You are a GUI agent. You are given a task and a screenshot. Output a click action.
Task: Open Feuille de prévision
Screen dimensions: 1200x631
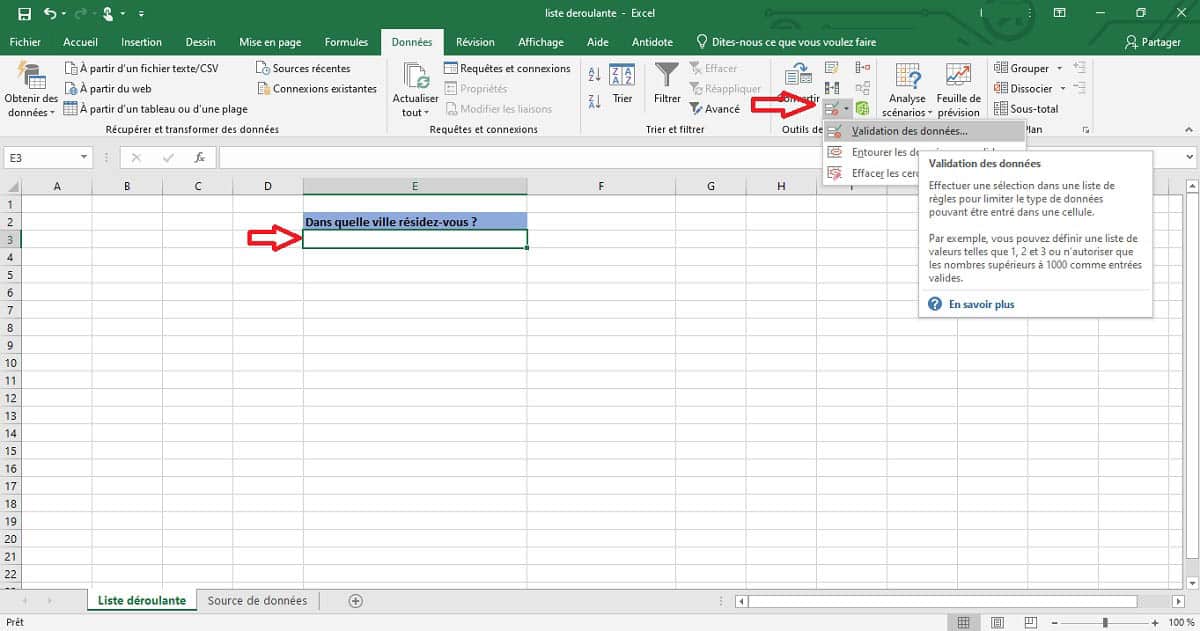(958, 88)
